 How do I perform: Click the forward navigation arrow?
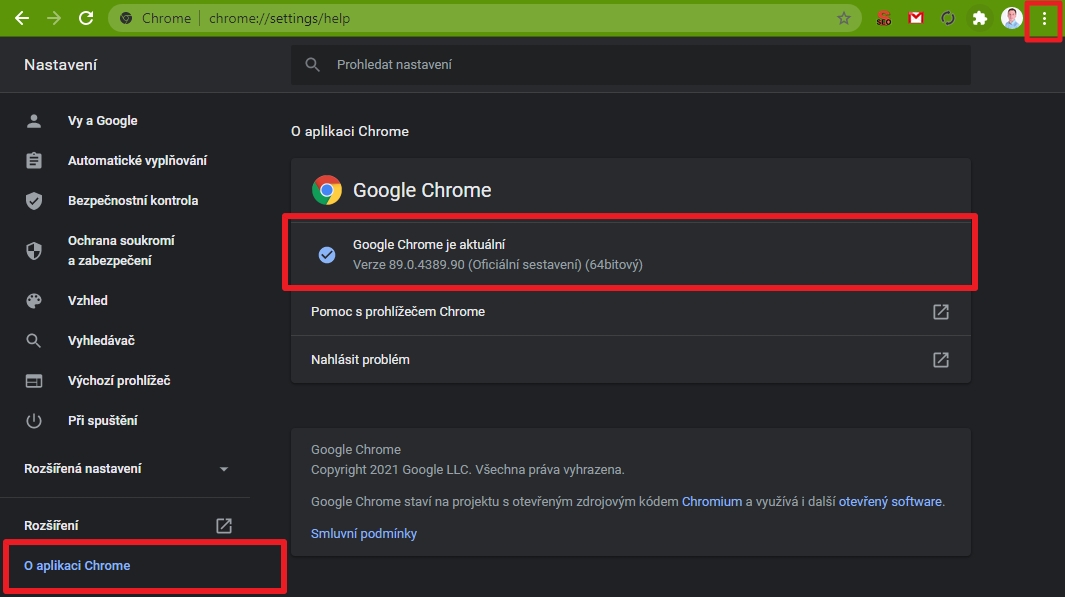click(54, 18)
